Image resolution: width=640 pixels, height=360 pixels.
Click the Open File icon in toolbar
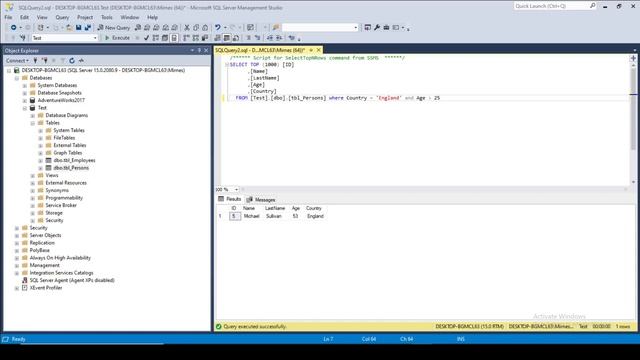pyautogui.click(x=69, y=27)
